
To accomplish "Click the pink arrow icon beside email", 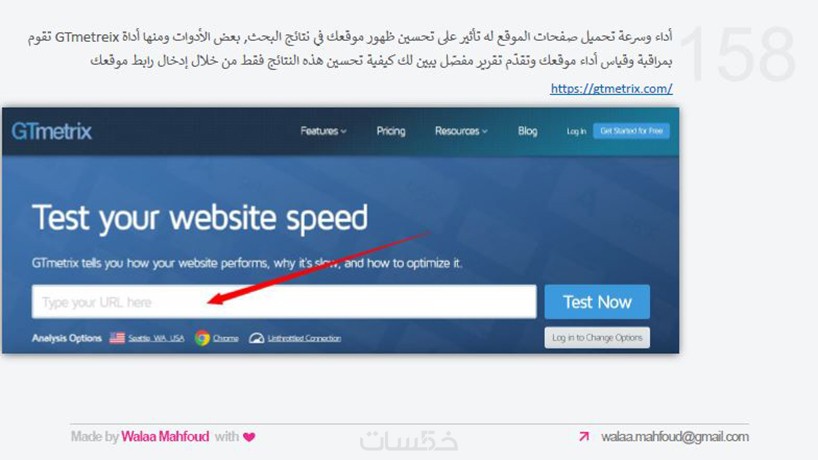I will point(584,436).
